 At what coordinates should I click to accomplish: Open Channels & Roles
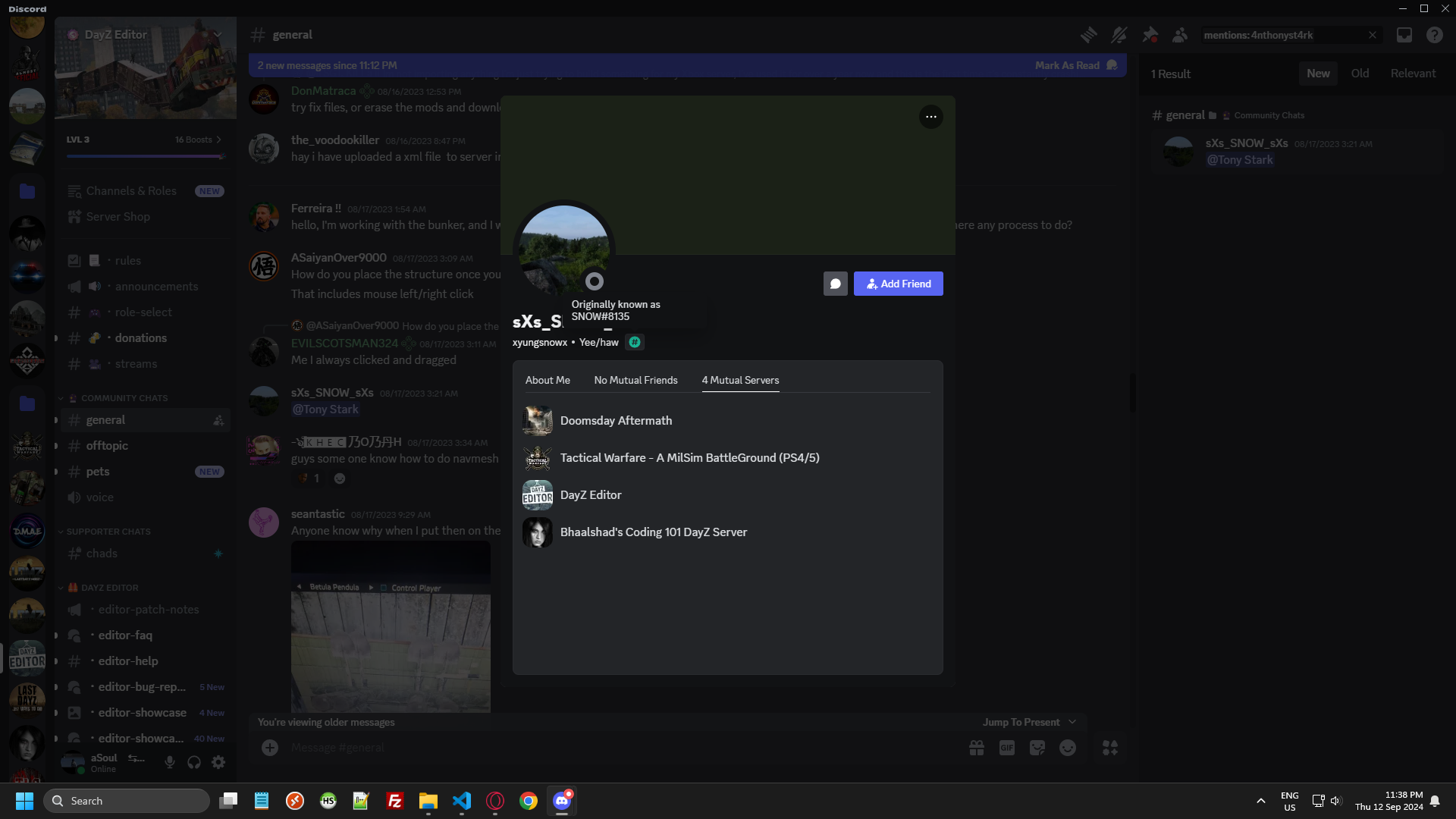146,191
